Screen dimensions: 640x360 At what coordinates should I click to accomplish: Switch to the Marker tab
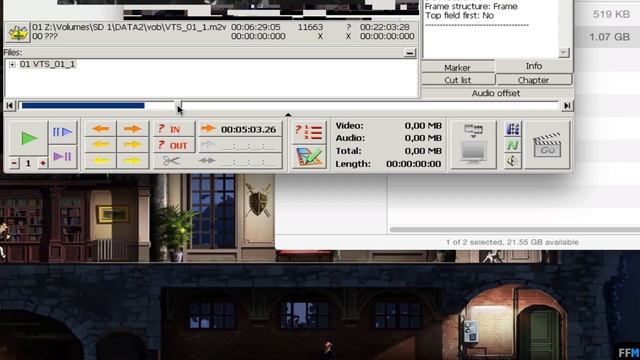tap(458, 67)
